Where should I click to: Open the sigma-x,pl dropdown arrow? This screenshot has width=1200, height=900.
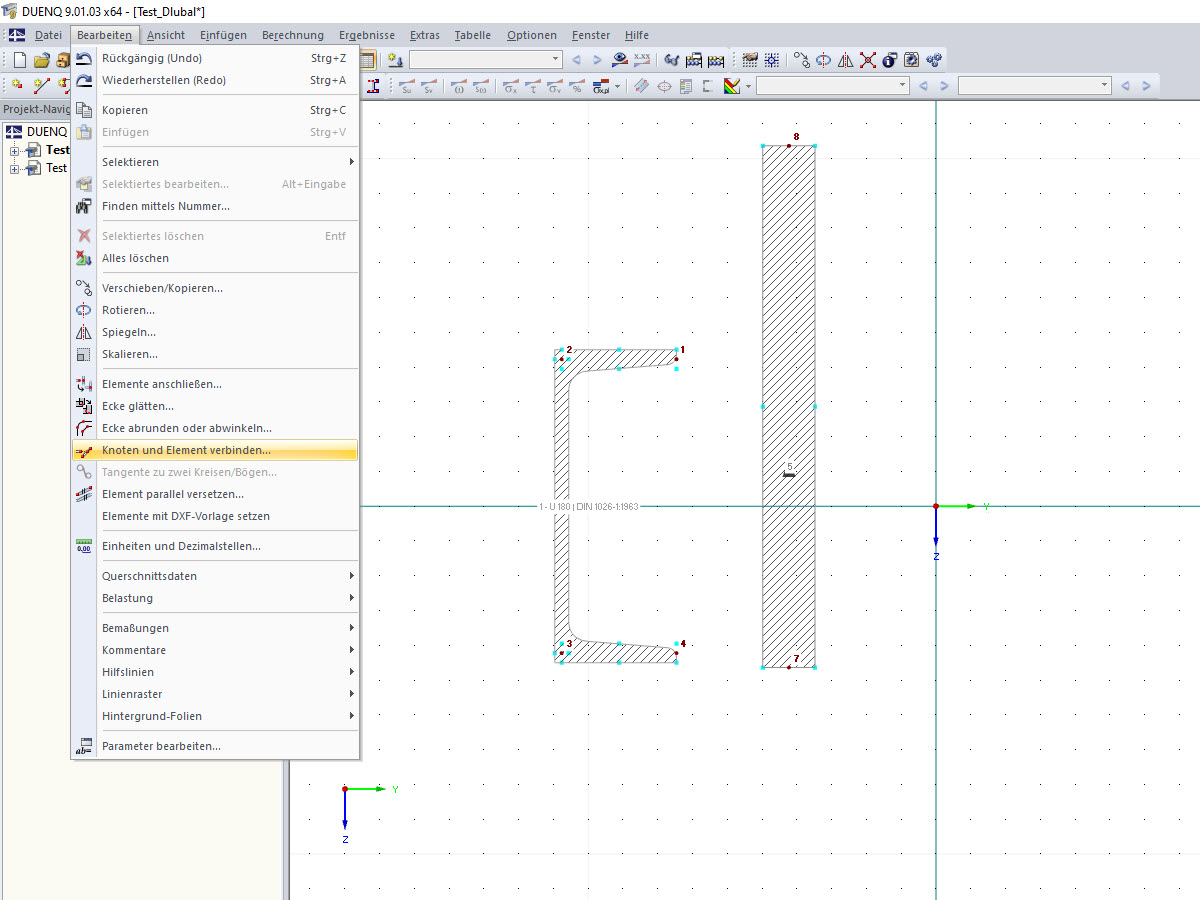[x=615, y=87]
